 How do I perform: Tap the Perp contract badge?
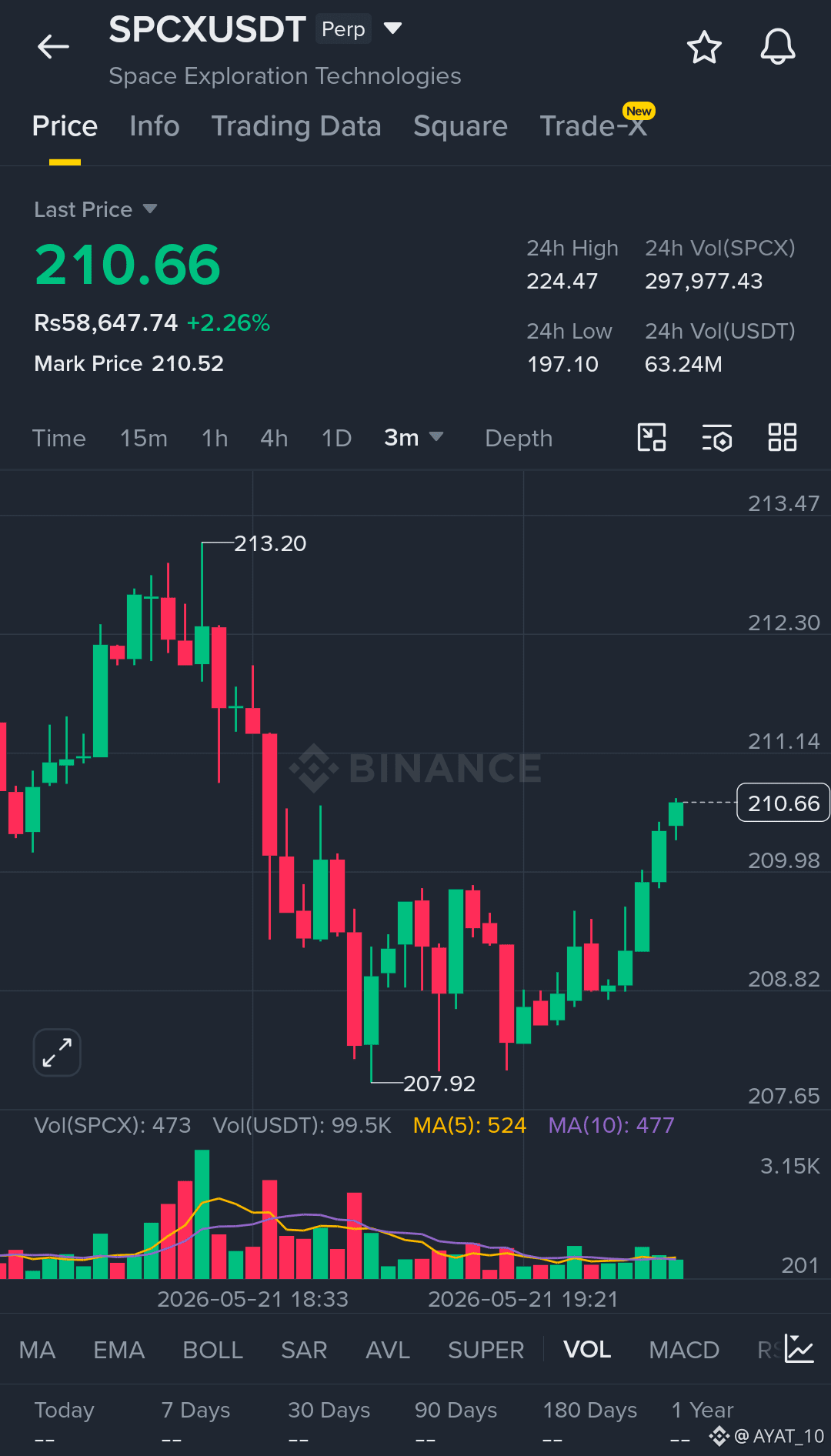tap(343, 29)
